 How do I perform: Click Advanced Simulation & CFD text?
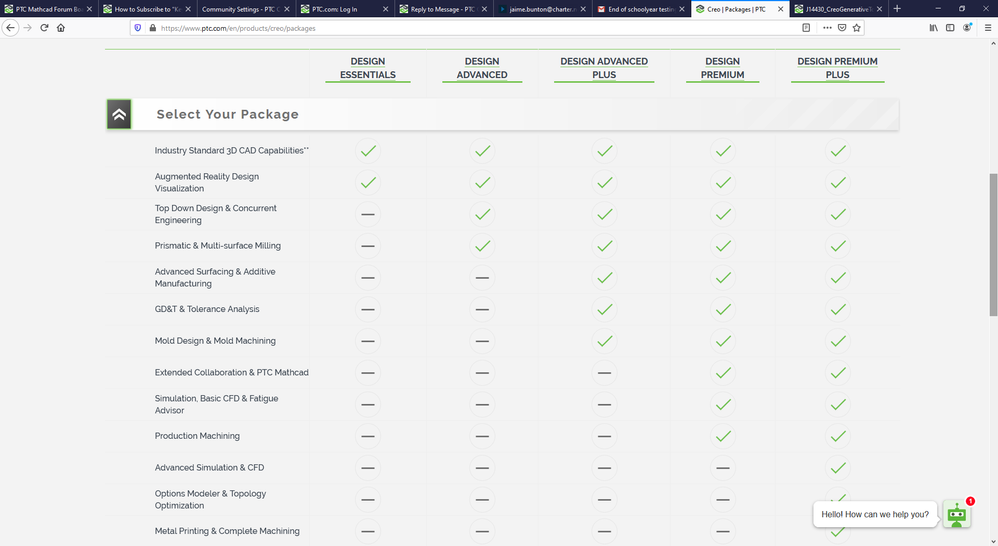(x=209, y=468)
